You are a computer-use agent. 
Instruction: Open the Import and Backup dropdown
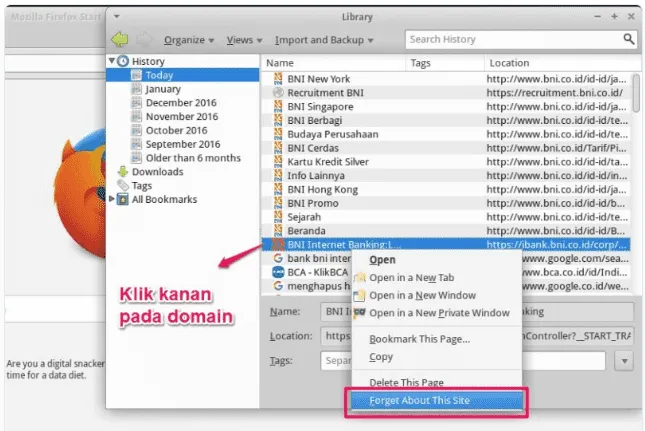[x=324, y=40]
